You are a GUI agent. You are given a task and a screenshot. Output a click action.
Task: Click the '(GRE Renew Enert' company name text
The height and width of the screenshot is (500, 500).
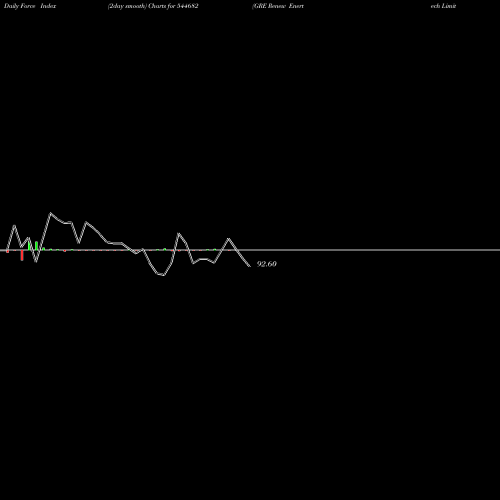click(278, 6)
